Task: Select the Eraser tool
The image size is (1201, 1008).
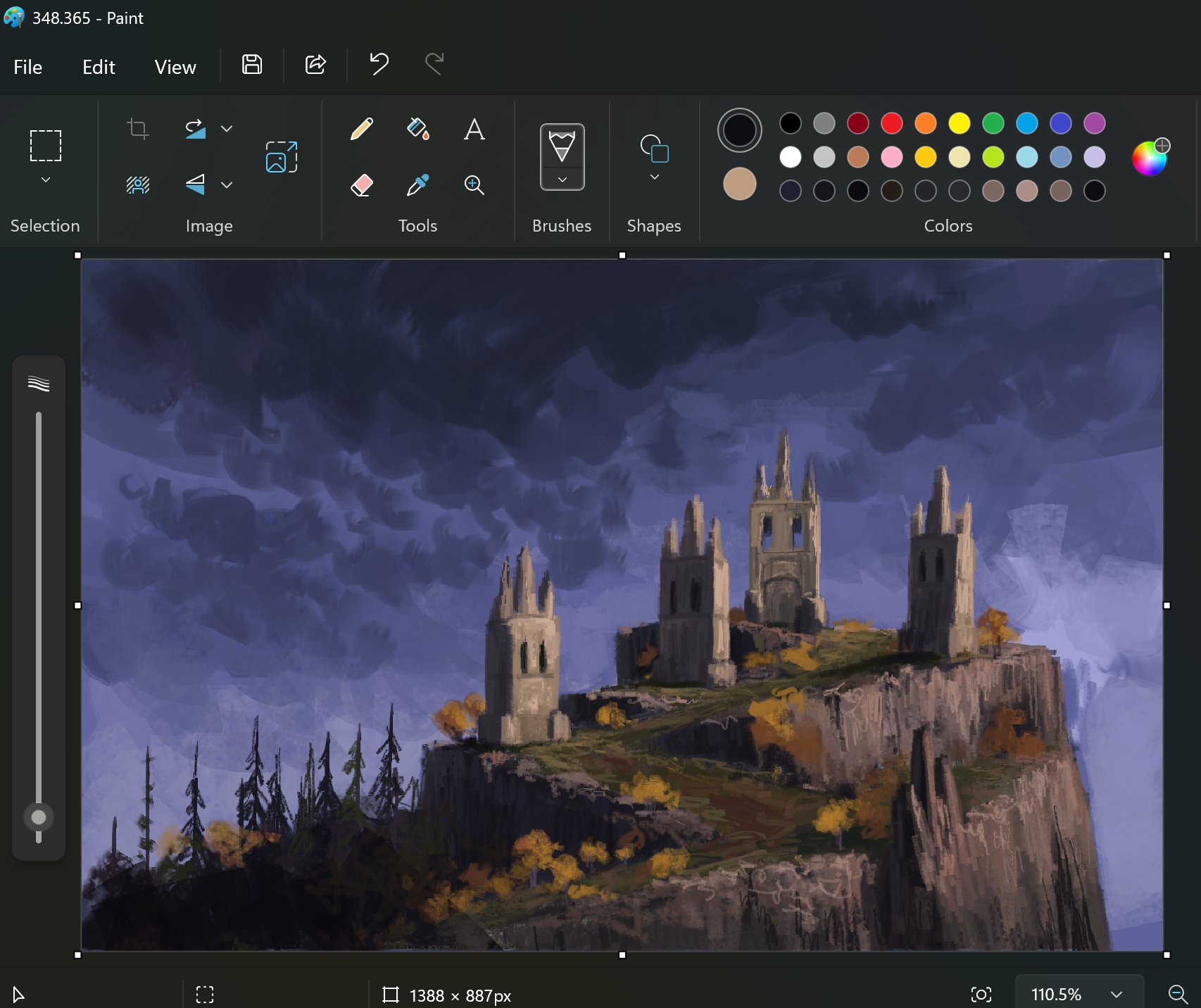Action: point(362,185)
